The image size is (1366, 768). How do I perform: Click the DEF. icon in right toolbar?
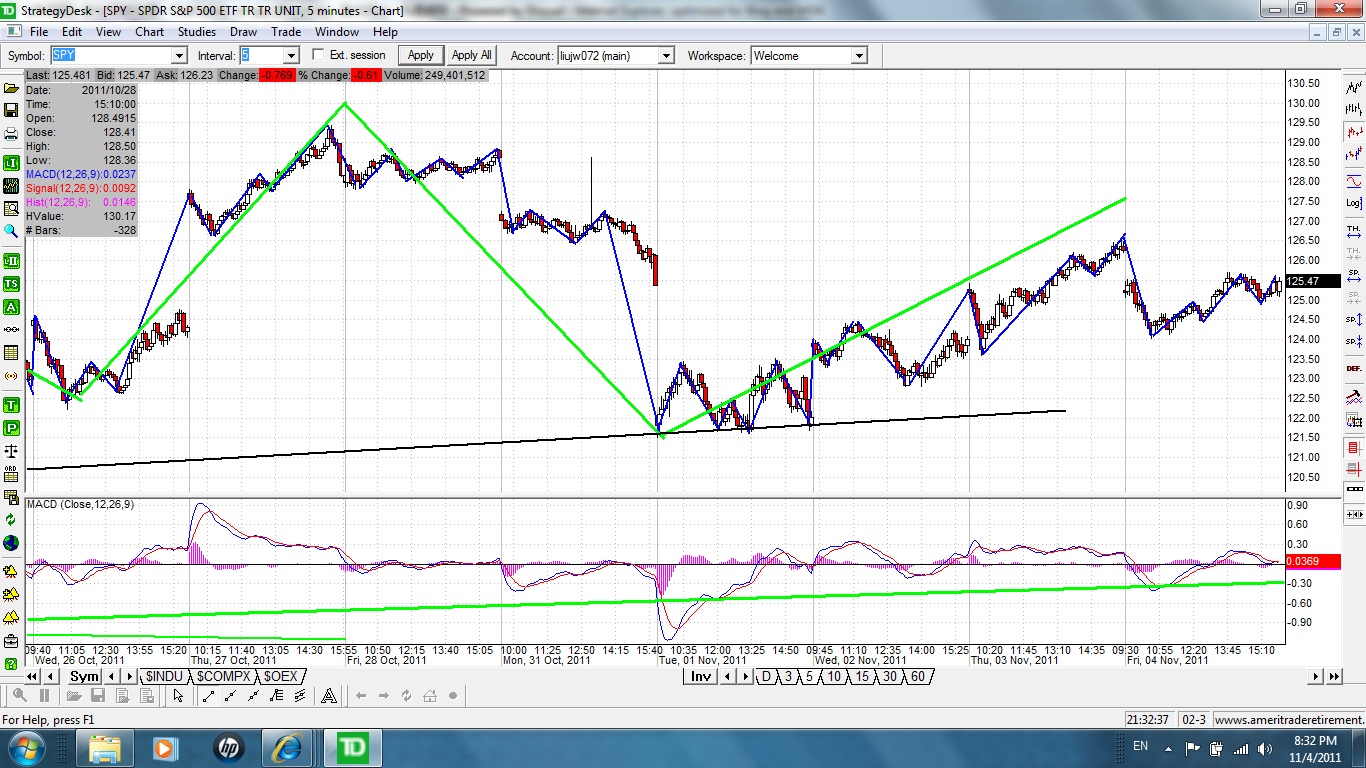pyautogui.click(x=1354, y=368)
